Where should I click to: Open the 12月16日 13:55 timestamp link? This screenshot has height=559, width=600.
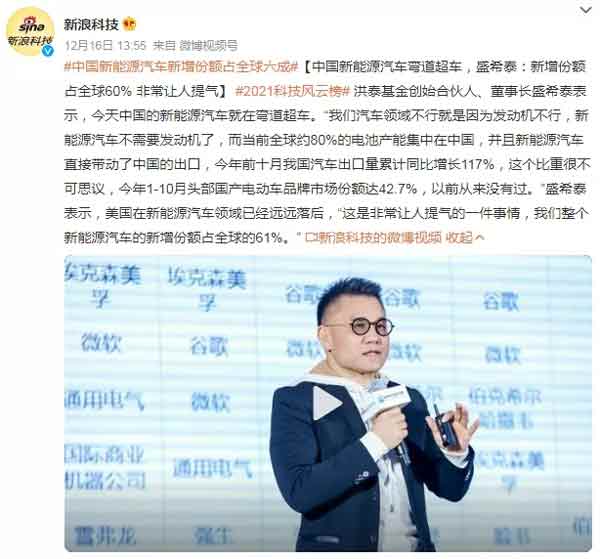105,46
